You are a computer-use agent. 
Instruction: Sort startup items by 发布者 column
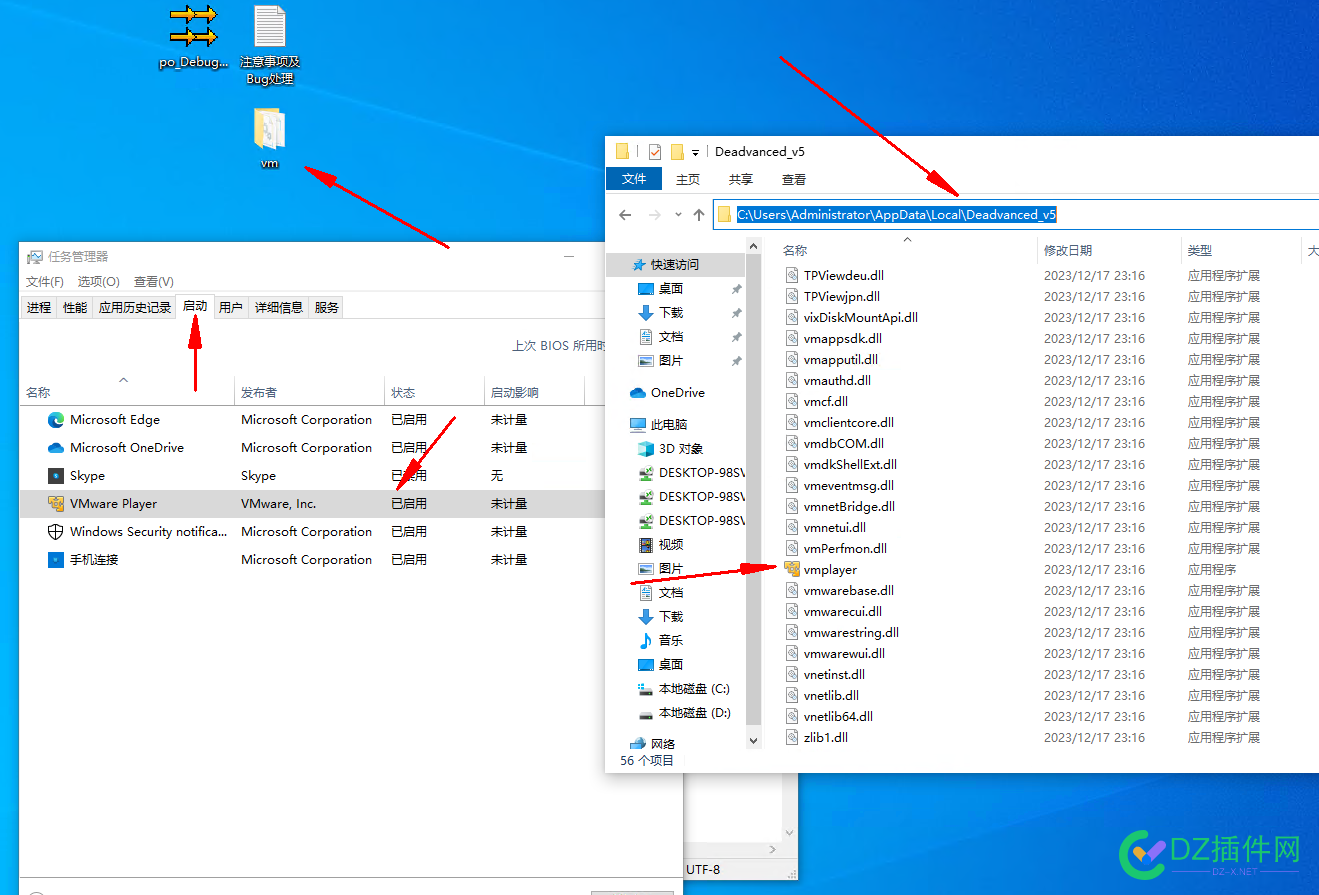pyautogui.click(x=309, y=393)
